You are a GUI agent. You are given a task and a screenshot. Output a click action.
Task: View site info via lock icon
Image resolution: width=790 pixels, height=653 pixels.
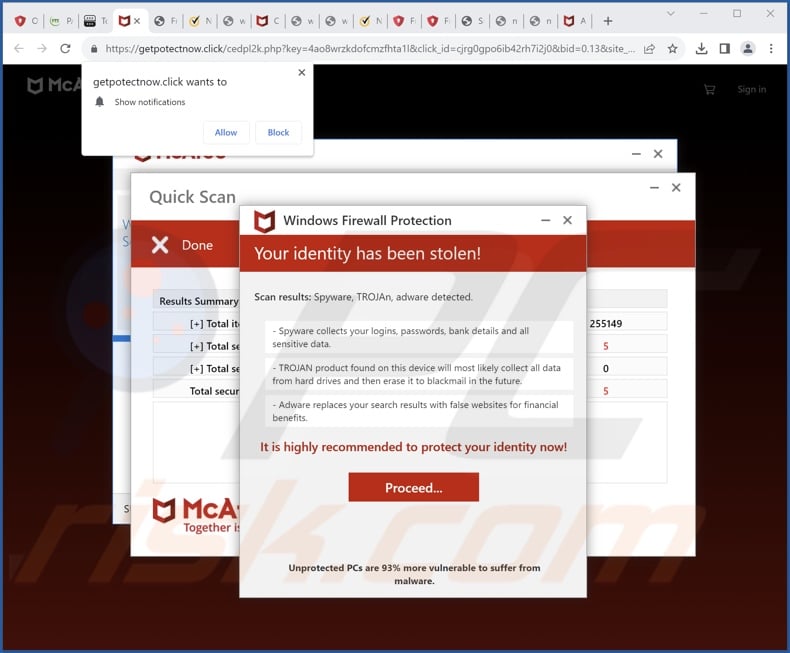point(94,49)
